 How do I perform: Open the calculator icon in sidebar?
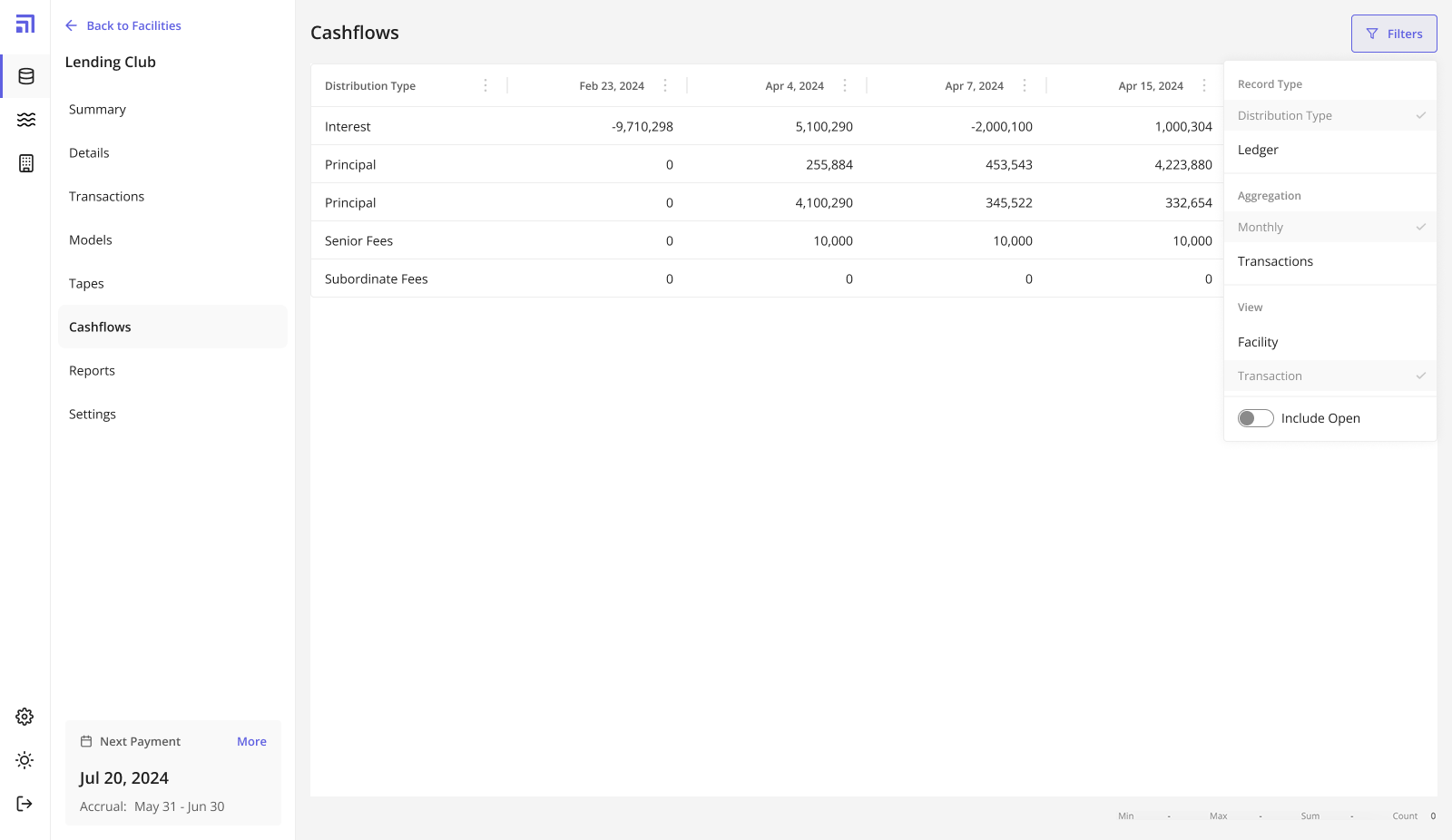(25, 163)
